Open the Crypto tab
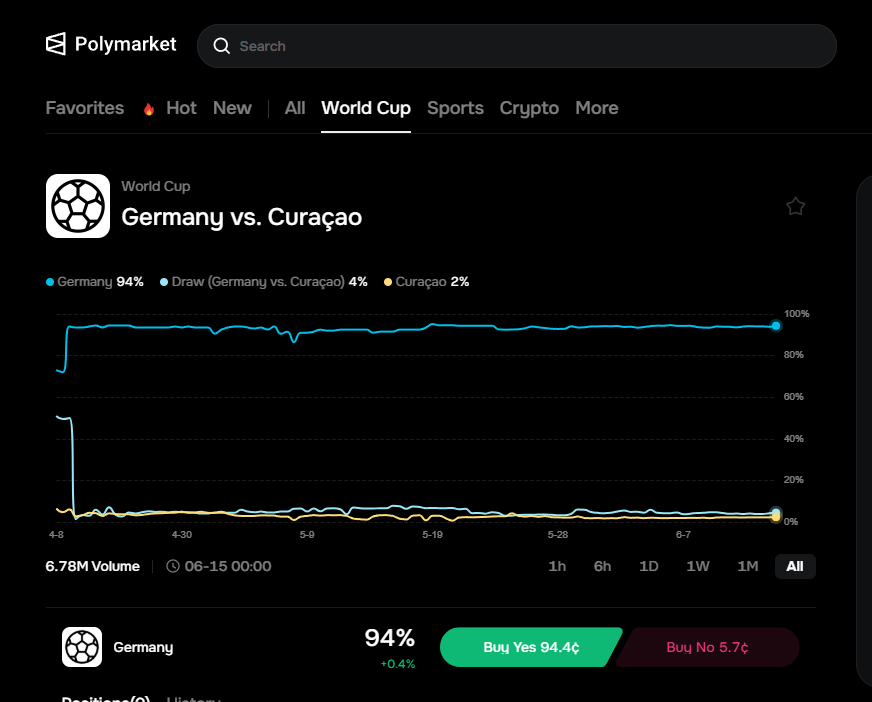Image resolution: width=872 pixels, height=702 pixels. click(529, 108)
